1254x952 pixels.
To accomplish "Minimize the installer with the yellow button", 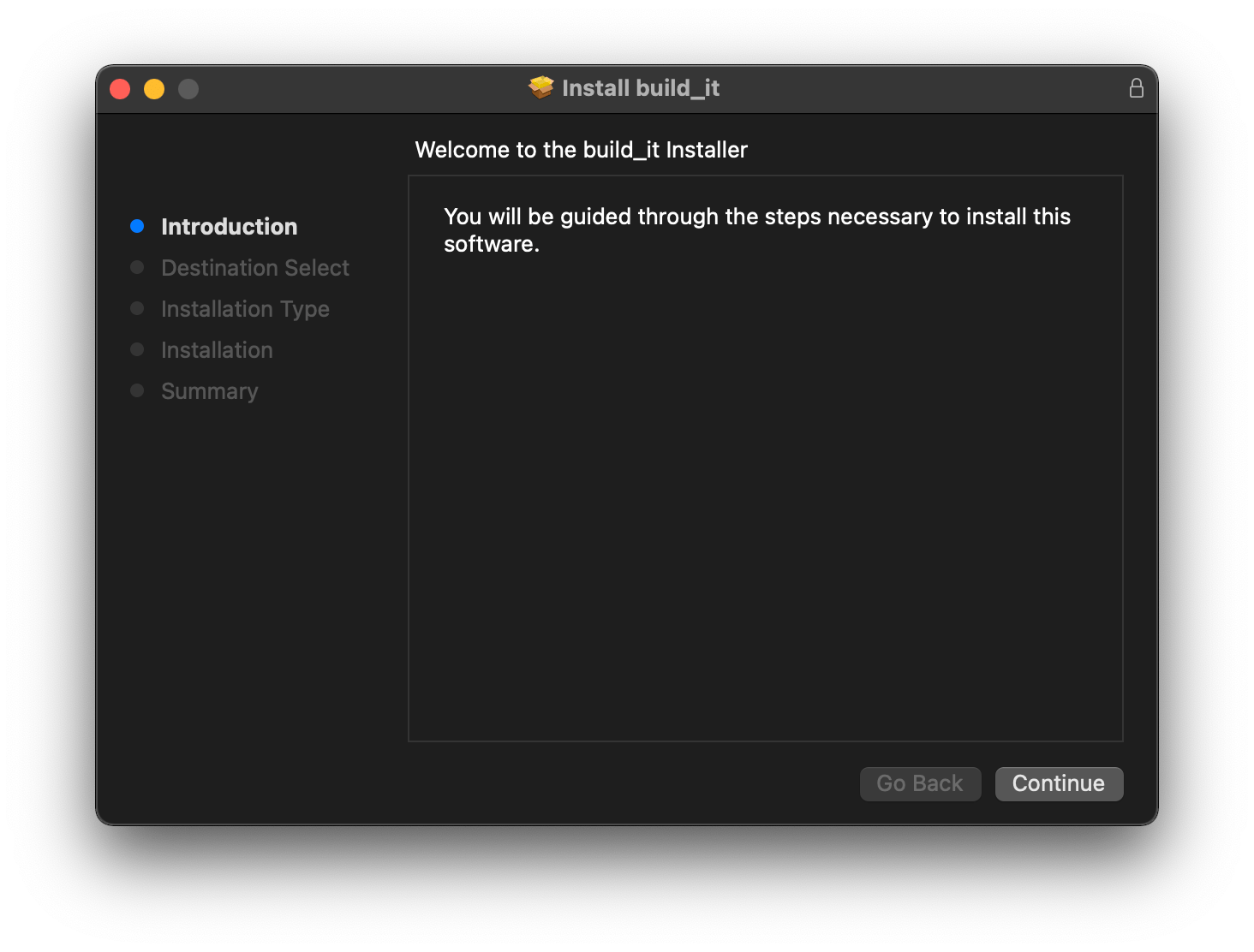I will pyautogui.click(x=154, y=89).
